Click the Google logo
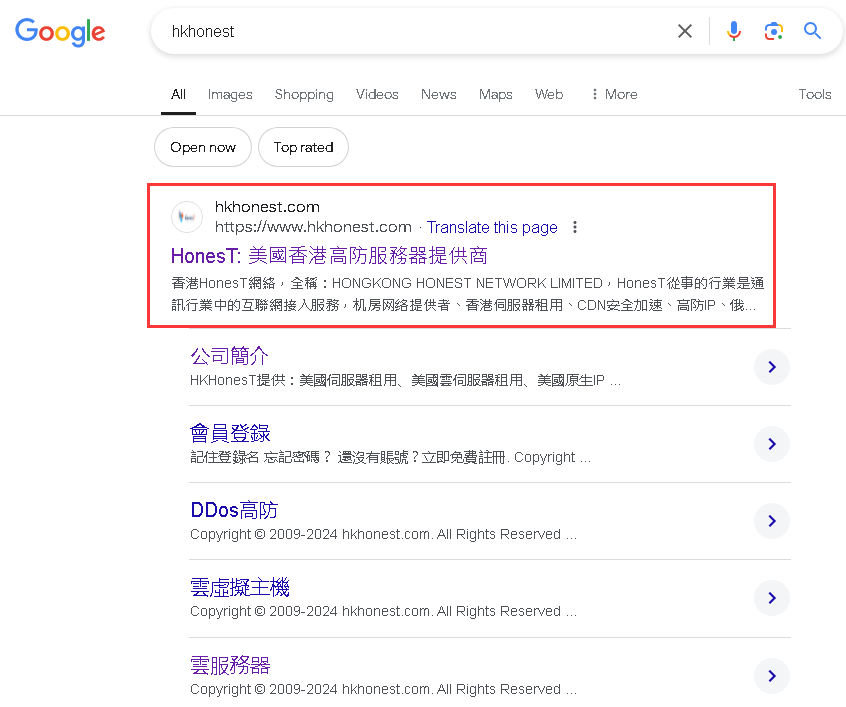 (x=60, y=32)
